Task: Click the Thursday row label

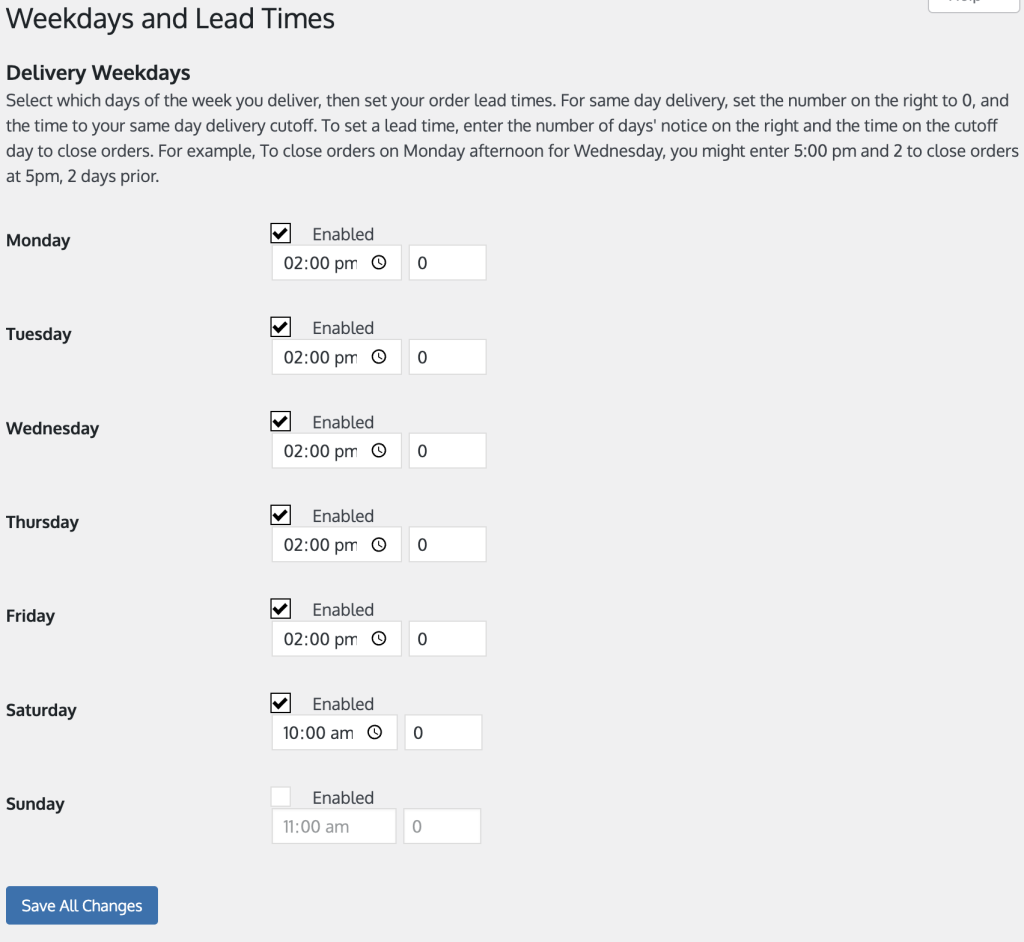Action: tap(42, 523)
